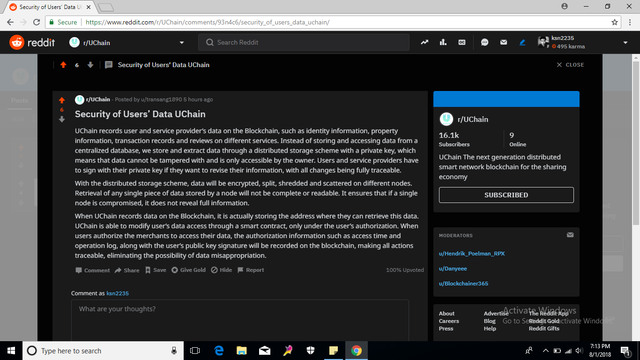
Task: Downvote the post in the top bar
Action: [90, 65]
